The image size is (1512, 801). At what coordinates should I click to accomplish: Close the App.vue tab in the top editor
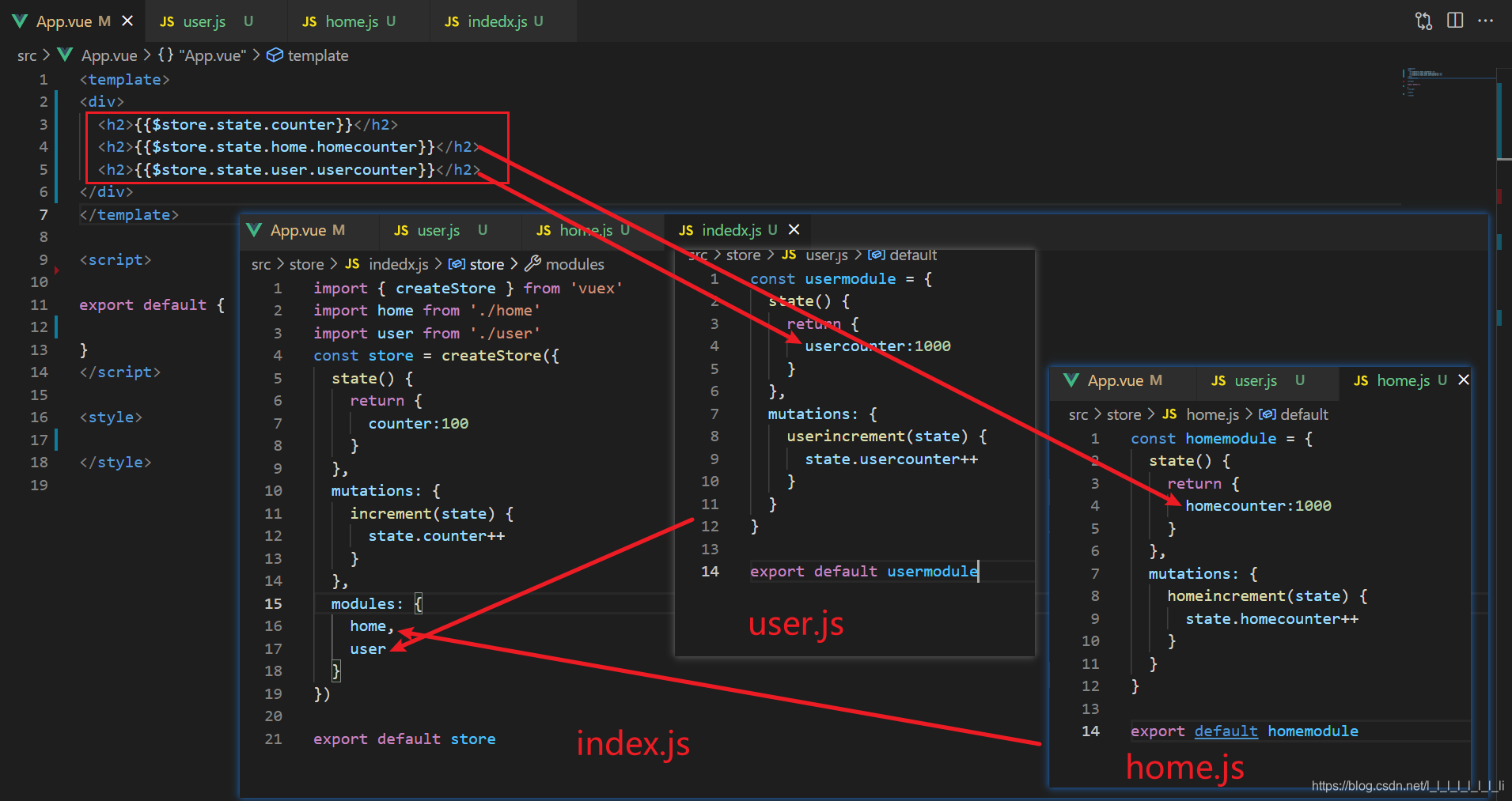coord(127,21)
